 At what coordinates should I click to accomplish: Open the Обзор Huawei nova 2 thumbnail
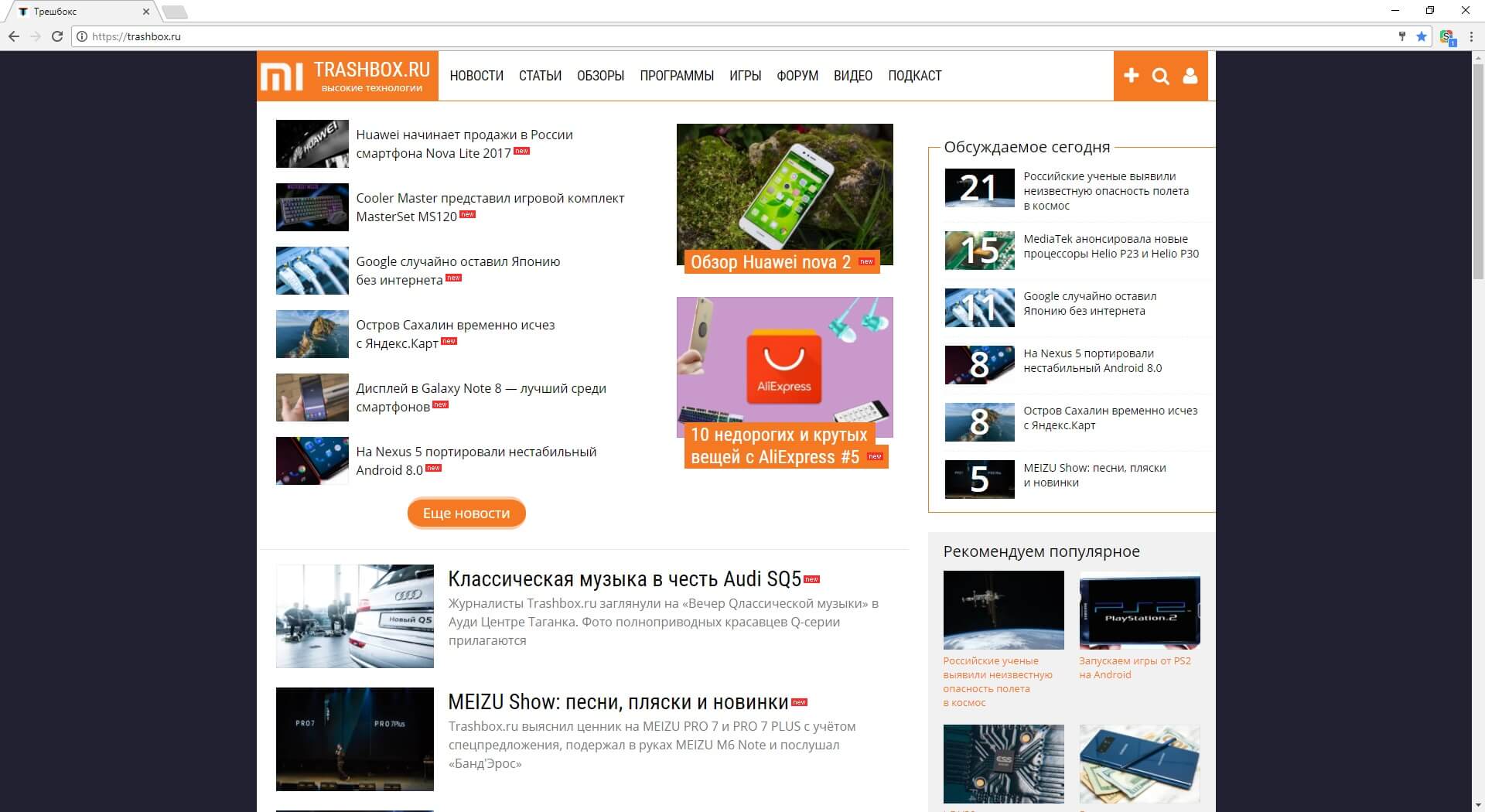784,193
